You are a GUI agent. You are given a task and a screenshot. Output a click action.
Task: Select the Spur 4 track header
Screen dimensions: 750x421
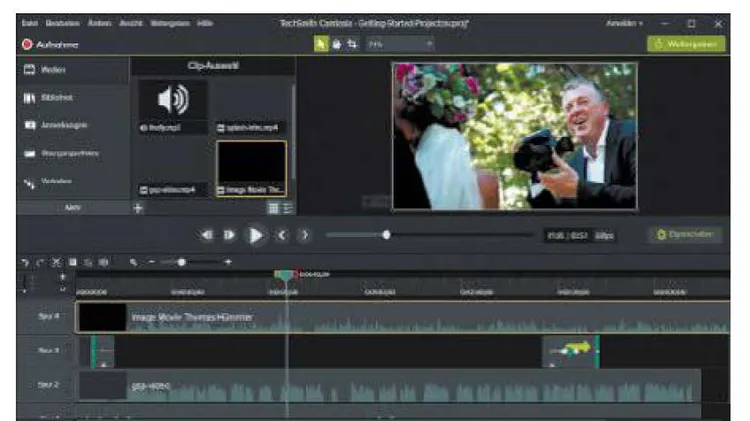coord(46,316)
